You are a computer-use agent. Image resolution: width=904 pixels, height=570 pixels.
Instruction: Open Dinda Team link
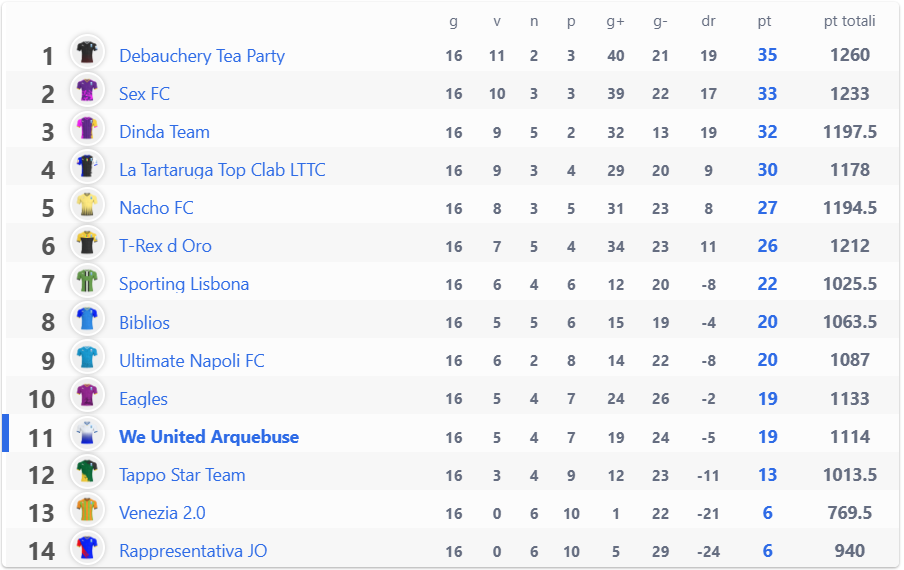[164, 132]
